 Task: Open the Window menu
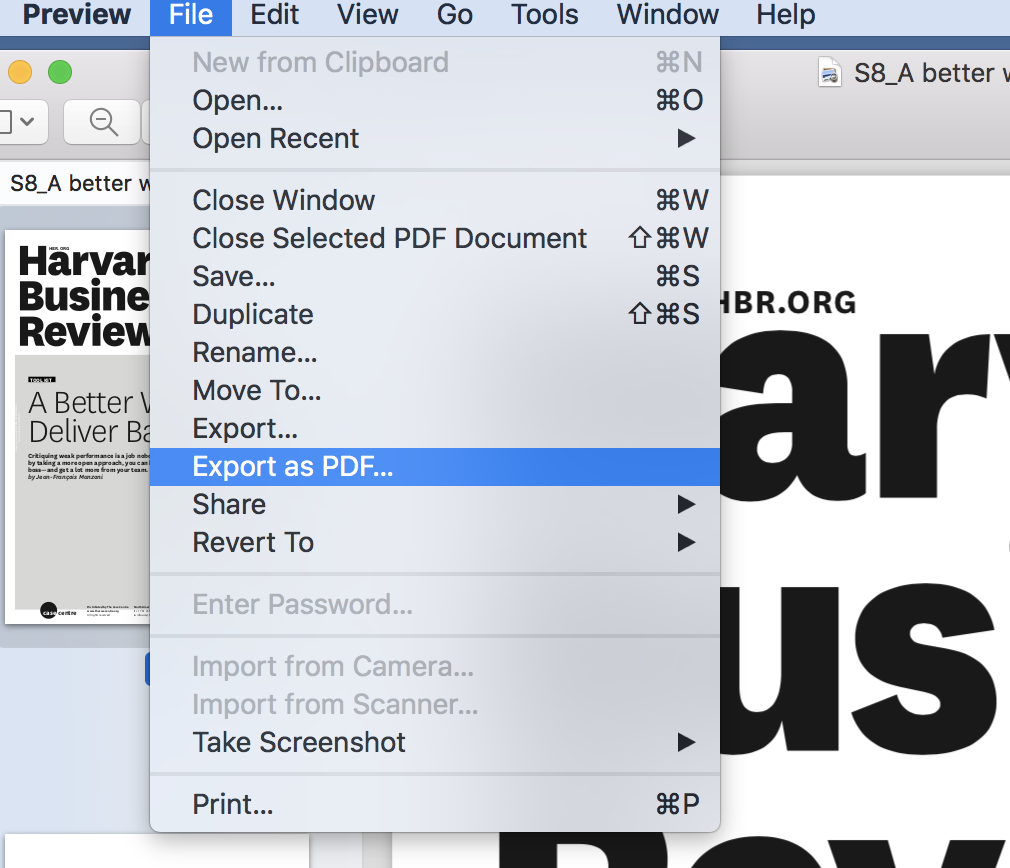tap(667, 15)
